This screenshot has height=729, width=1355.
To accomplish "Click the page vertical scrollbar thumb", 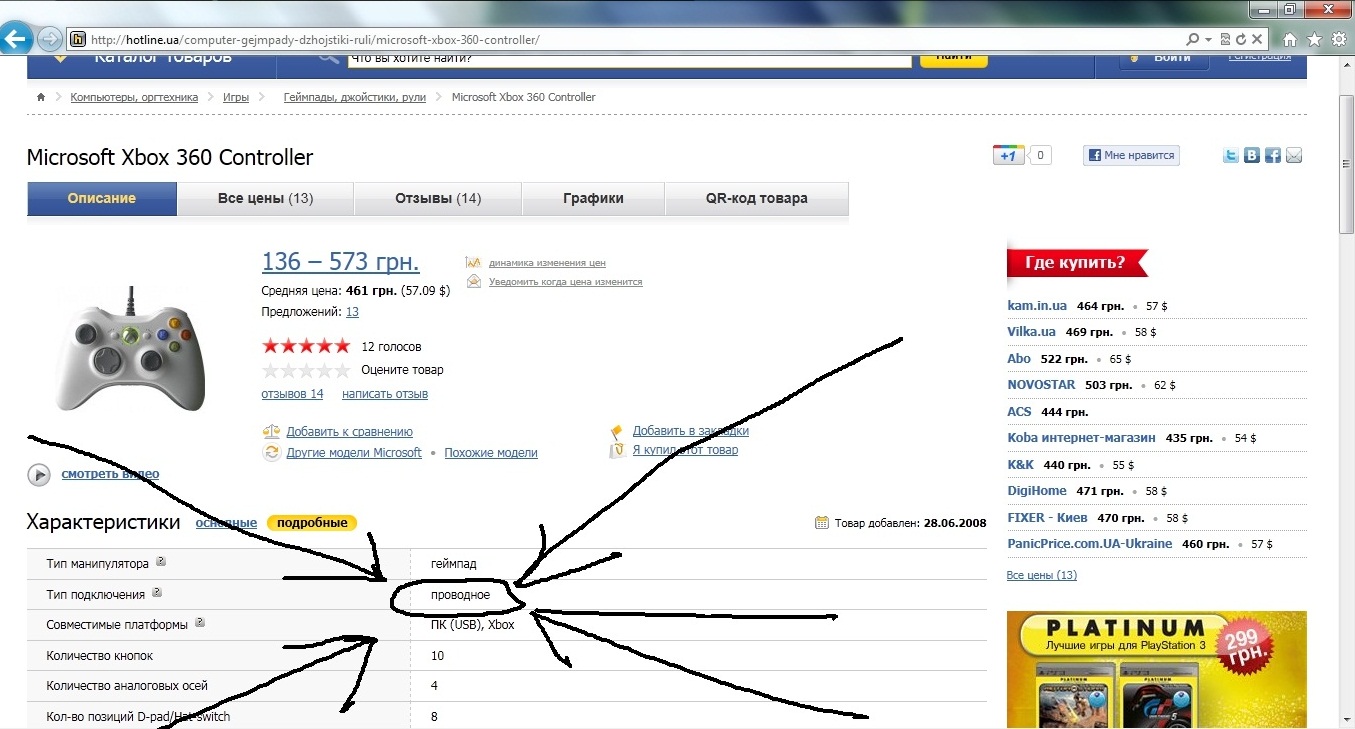I will pyautogui.click(x=1346, y=150).
